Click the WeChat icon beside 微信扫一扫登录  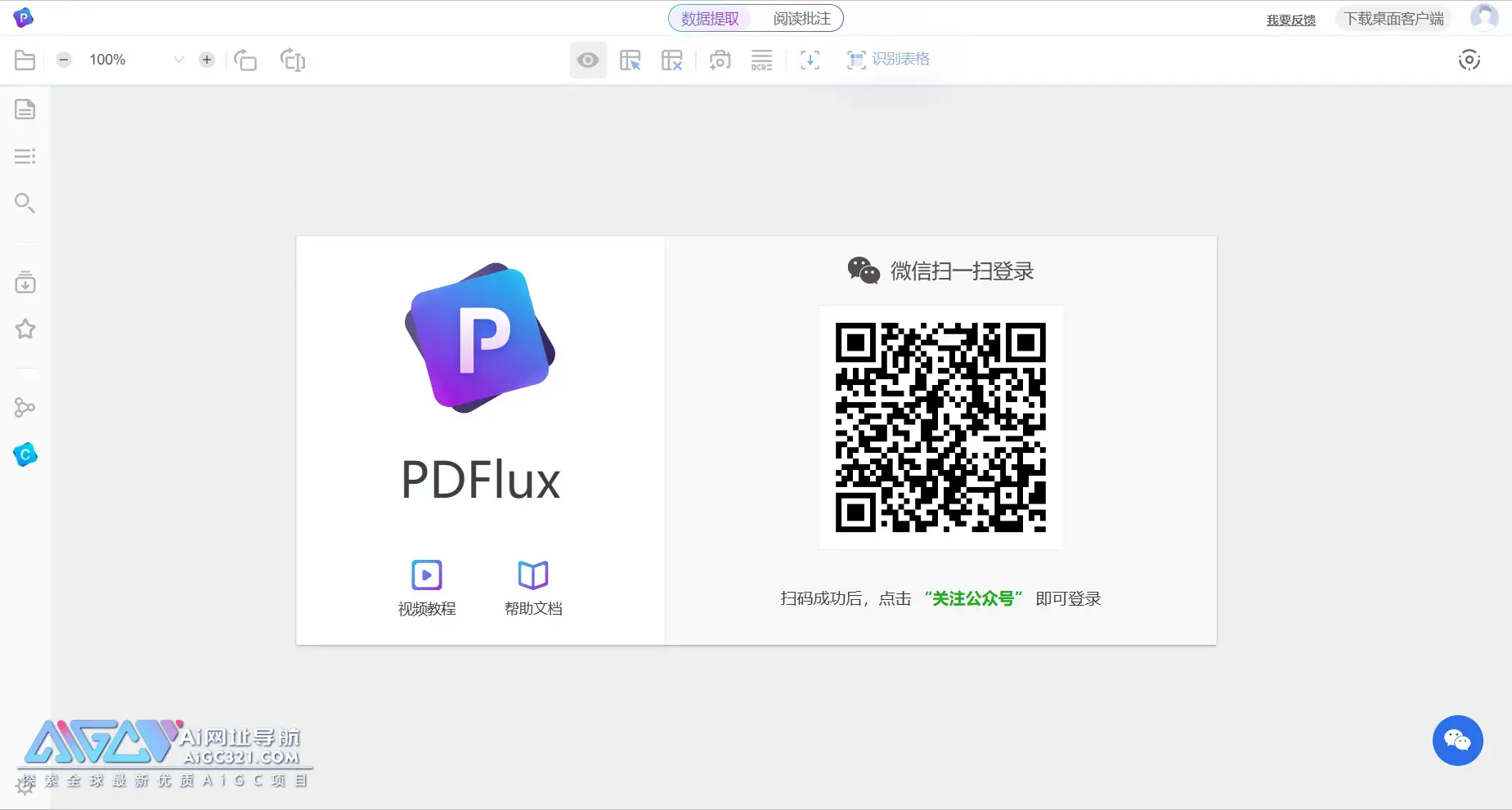pyautogui.click(x=864, y=271)
